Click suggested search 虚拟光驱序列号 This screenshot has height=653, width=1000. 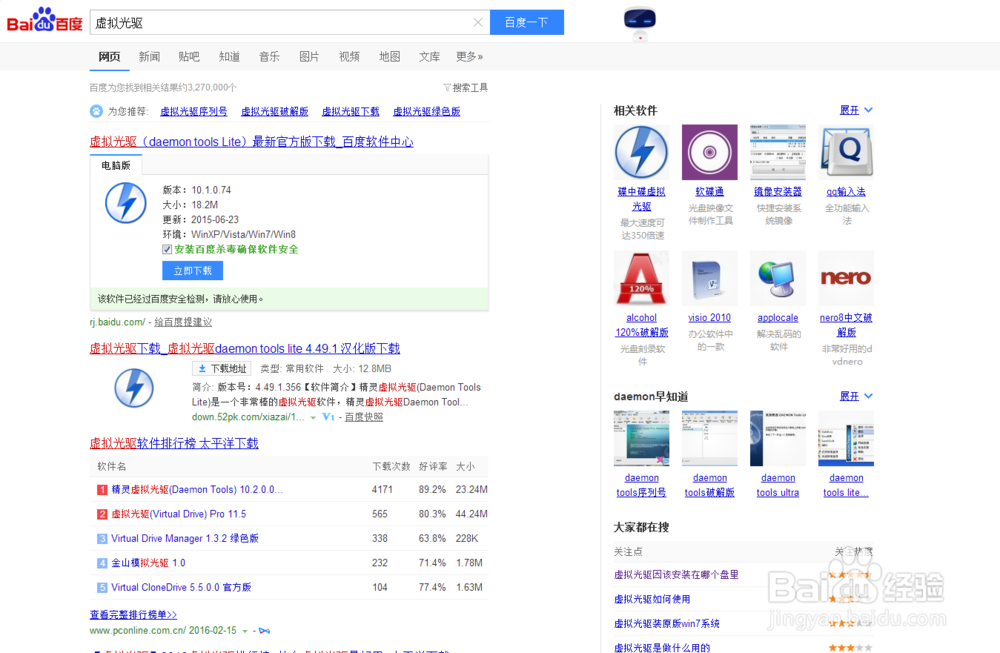tap(193, 112)
